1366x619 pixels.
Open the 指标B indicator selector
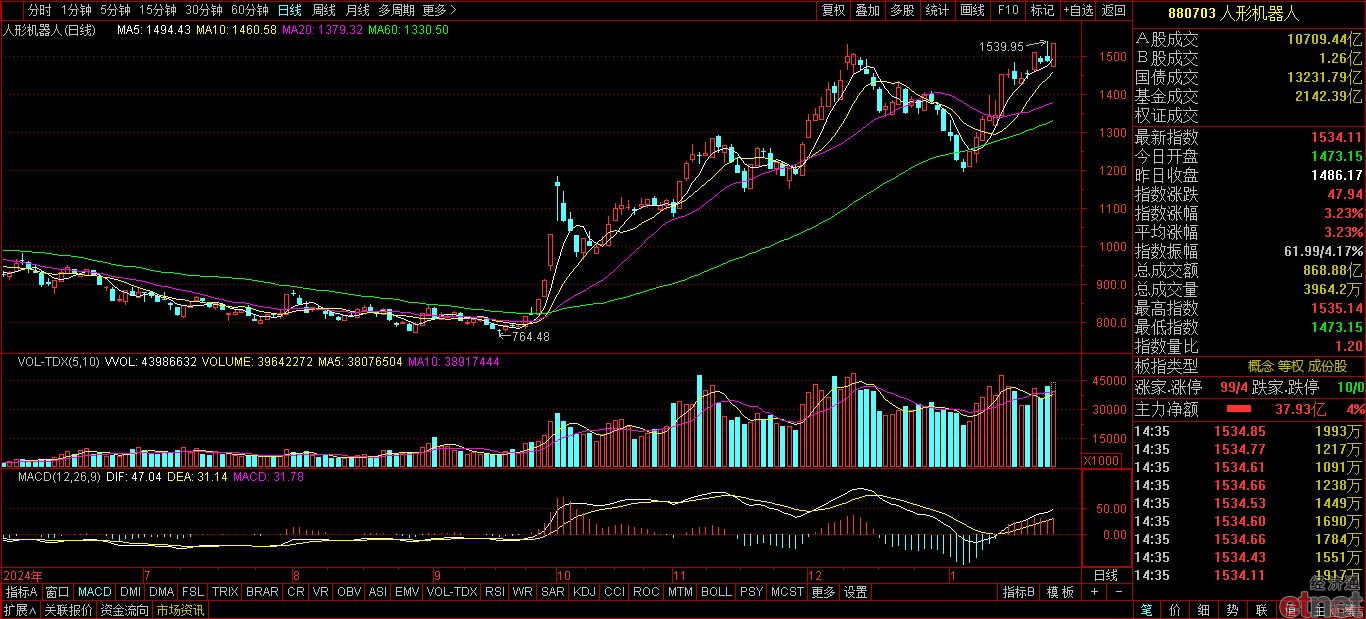click(x=1019, y=592)
